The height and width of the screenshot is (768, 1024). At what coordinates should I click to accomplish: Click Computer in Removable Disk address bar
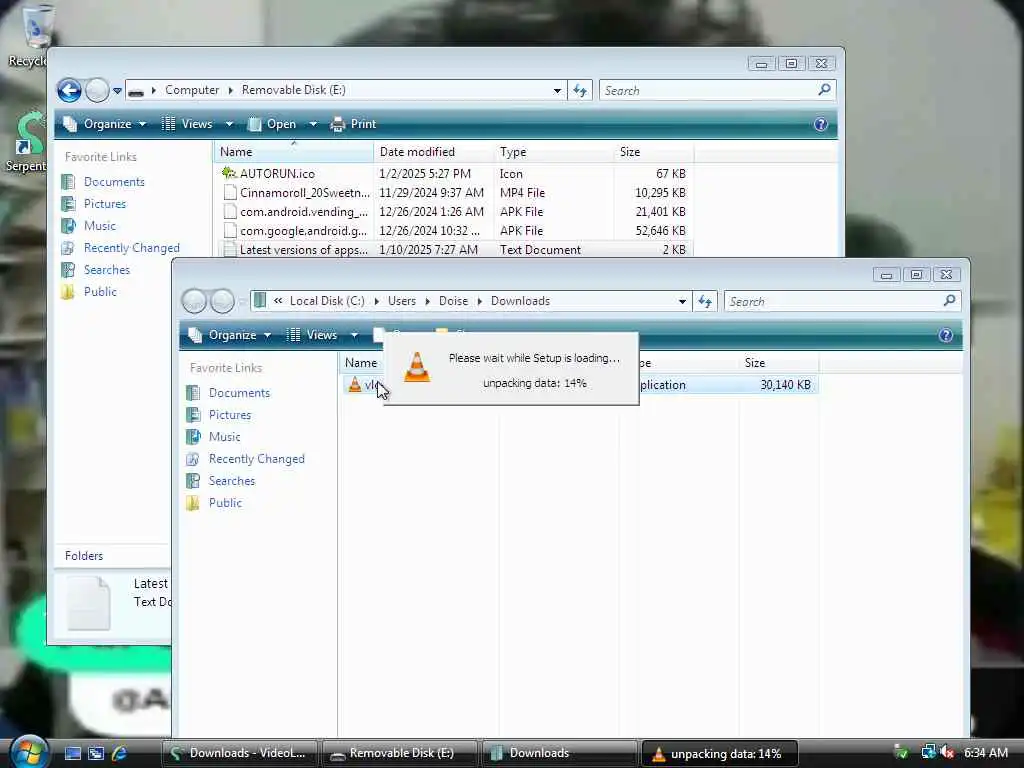point(191,90)
